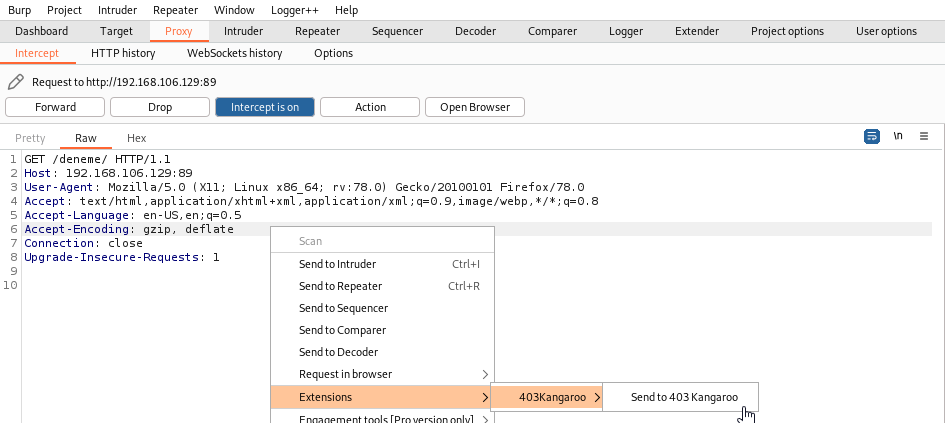Viewport: 945px width, 423px height.
Task: Choose Send to Decoder from the context menu
Action: click(383, 352)
